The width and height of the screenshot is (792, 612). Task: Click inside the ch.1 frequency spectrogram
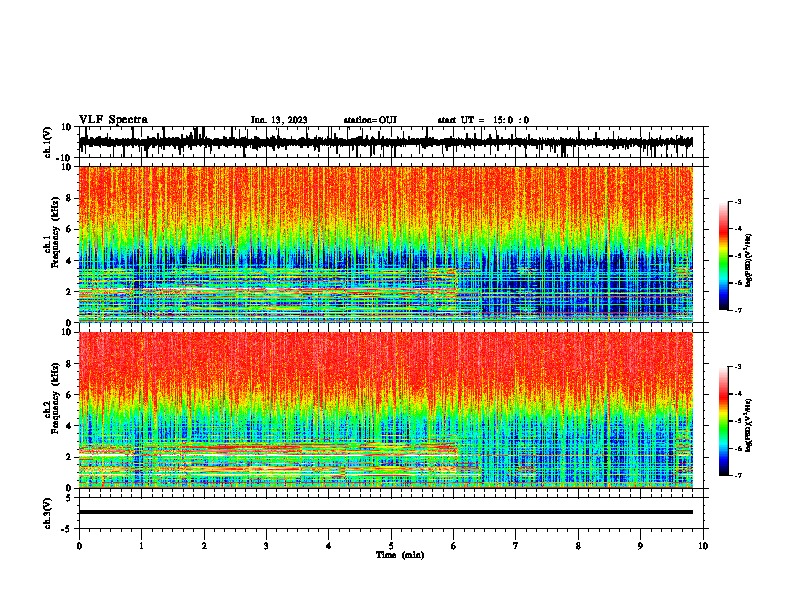385,244
